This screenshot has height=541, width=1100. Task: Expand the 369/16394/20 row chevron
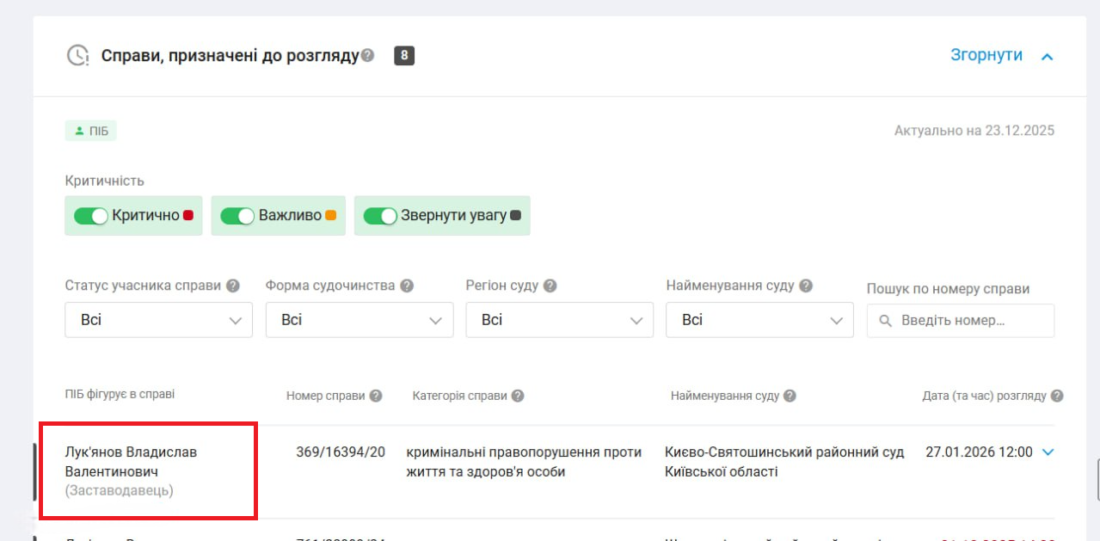(1048, 453)
